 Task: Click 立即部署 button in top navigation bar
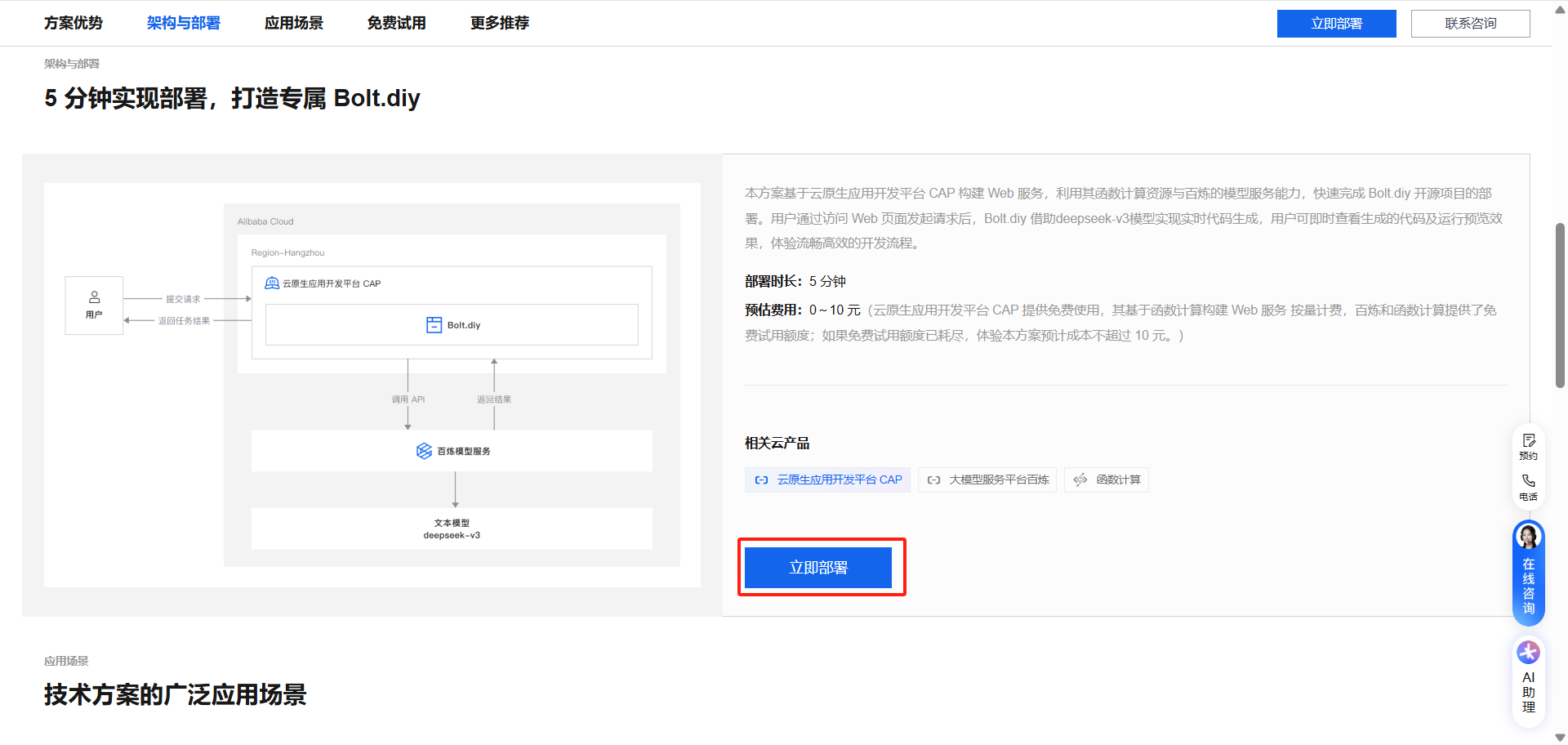[x=1337, y=24]
